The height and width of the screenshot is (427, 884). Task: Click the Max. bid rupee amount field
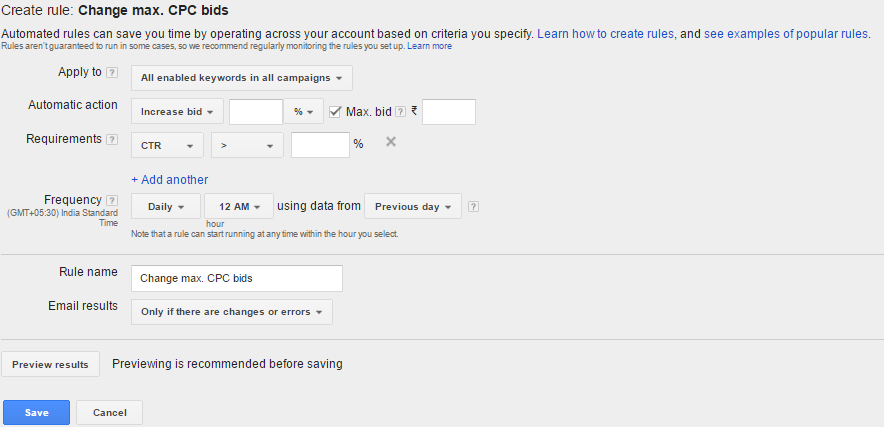pyautogui.click(x=449, y=112)
